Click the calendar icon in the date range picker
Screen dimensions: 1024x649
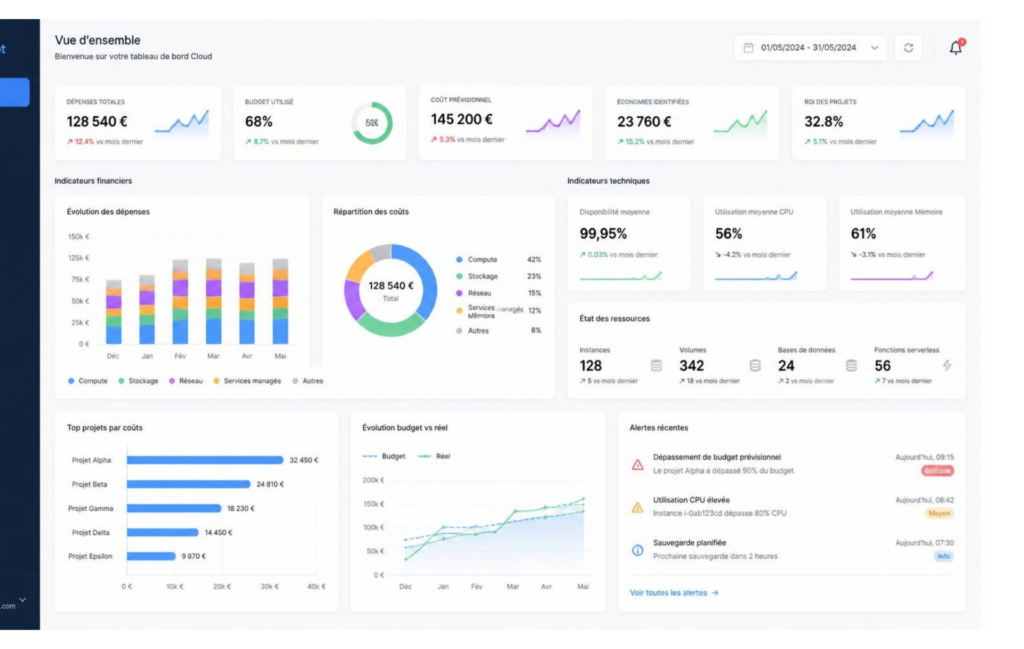[x=748, y=48]
